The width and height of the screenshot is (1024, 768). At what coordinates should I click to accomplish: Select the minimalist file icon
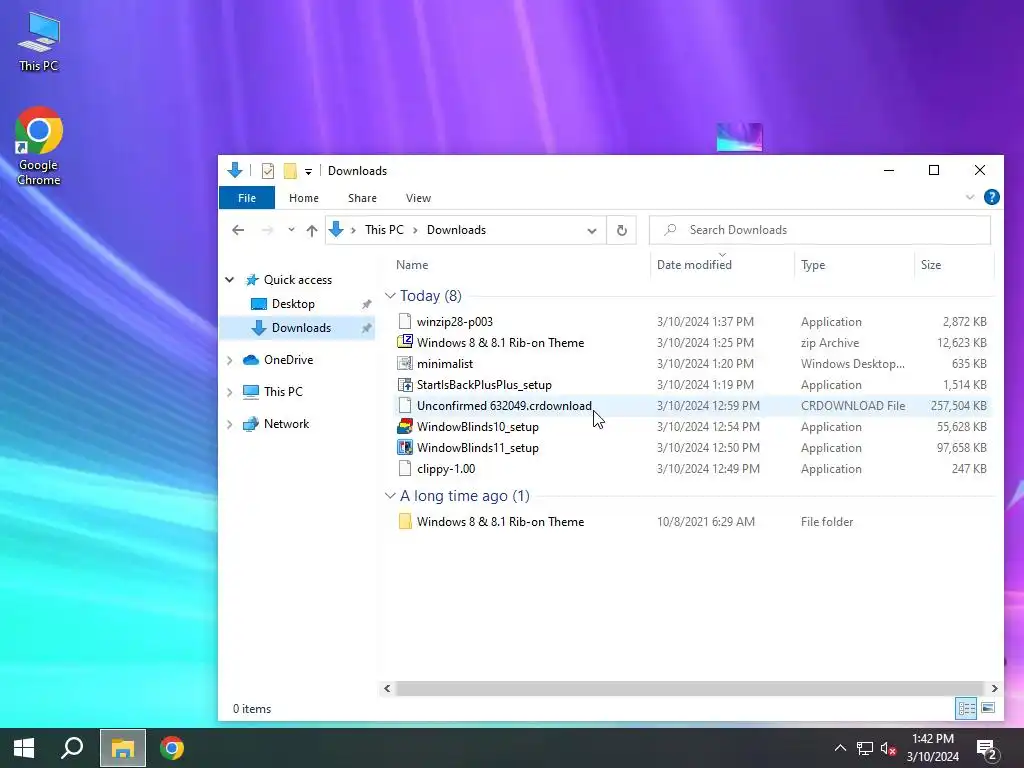tap(405, 363)
